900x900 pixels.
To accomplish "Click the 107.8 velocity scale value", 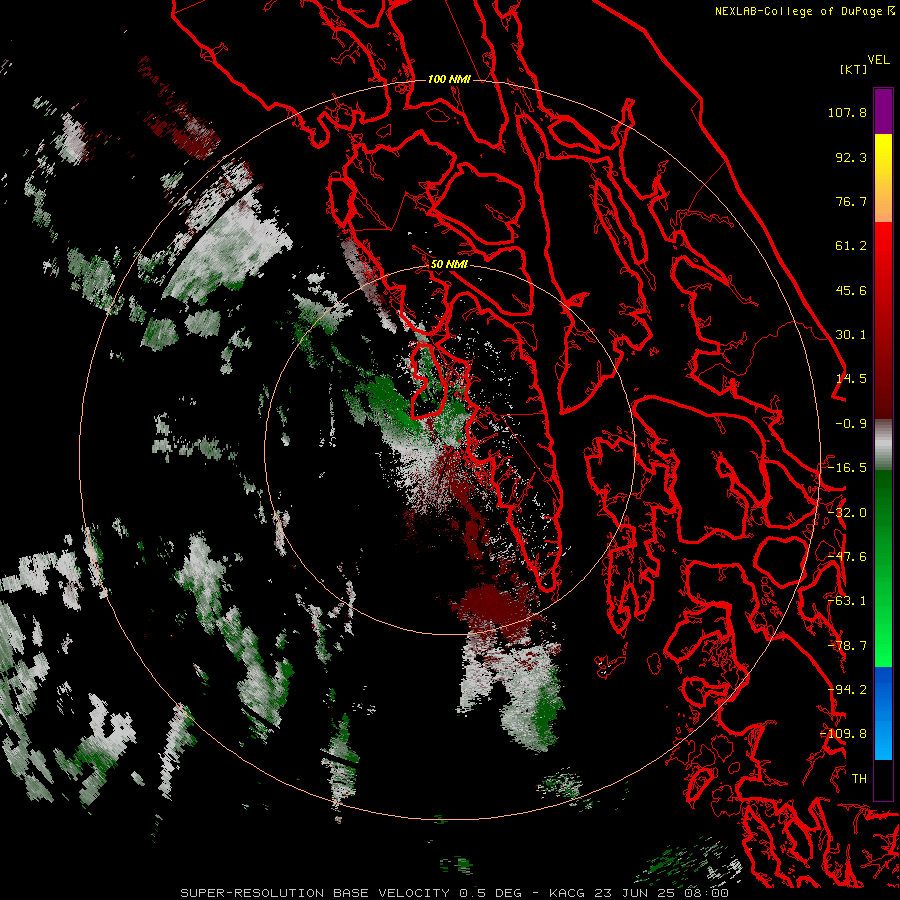I will [x=847, y=112].
